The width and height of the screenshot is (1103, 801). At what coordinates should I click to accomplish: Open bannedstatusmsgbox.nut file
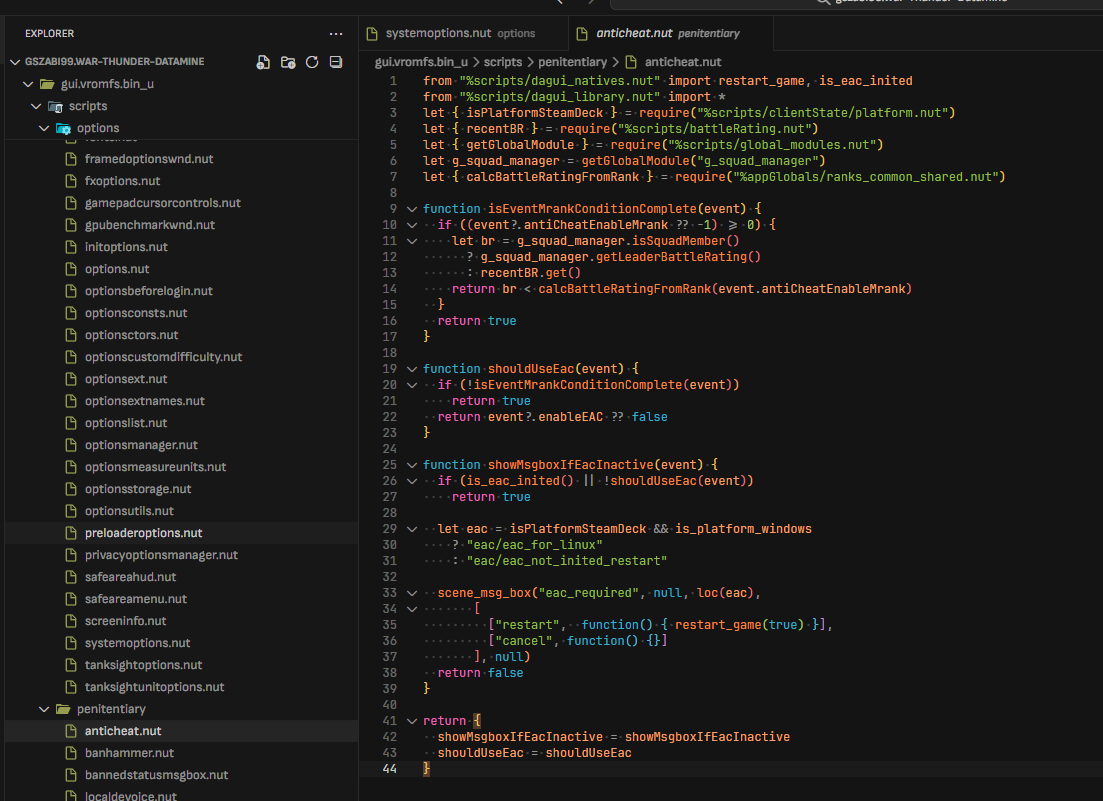click(181, 775)
